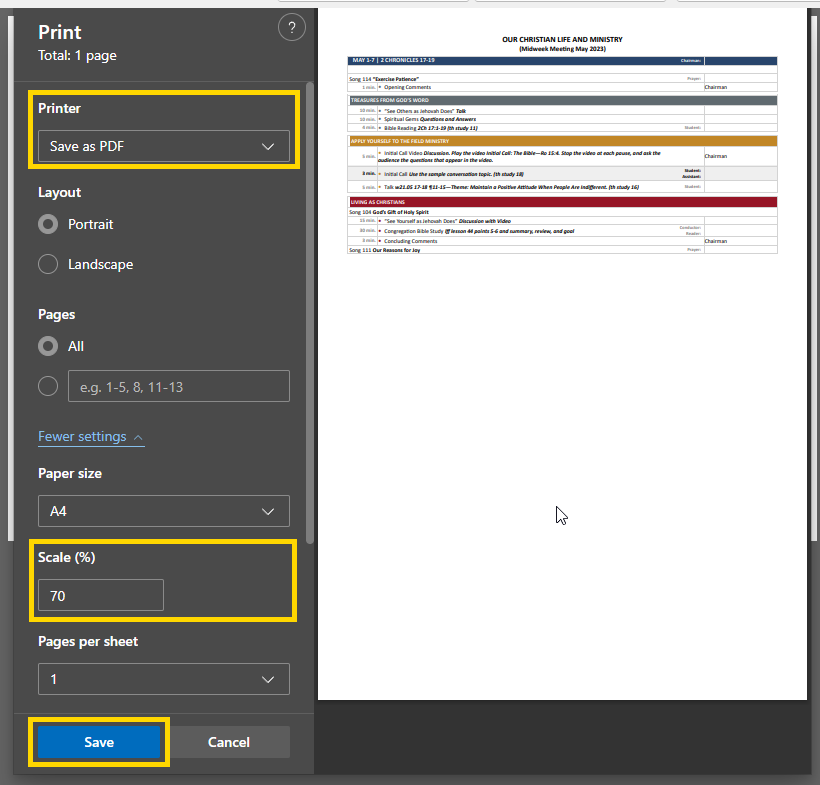Click the Scale percentage field showing 70
The height and width of the screenshot is (785, 820).
[100, 595]
